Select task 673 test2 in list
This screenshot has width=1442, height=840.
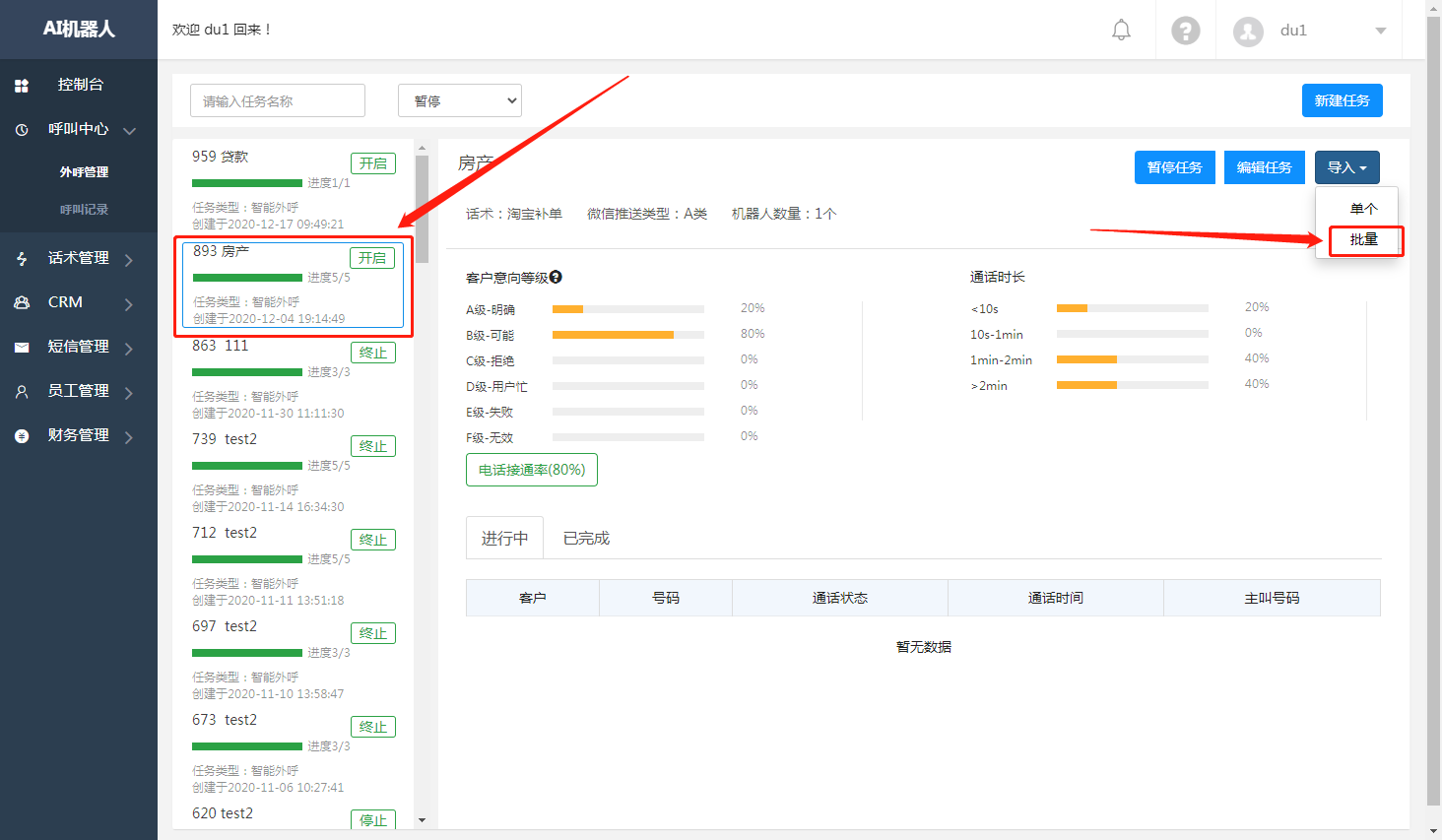click(294, 754)
